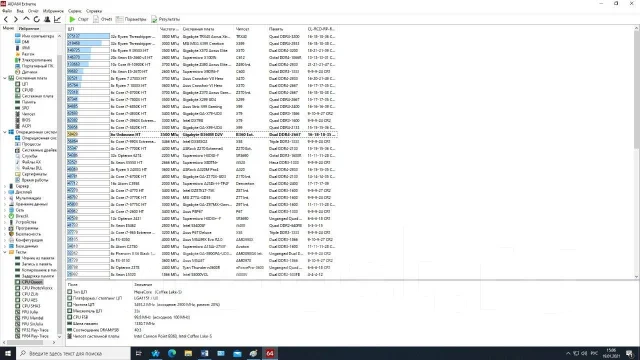Select the FP64 Ray-Trace benchmark

[35, 336]
